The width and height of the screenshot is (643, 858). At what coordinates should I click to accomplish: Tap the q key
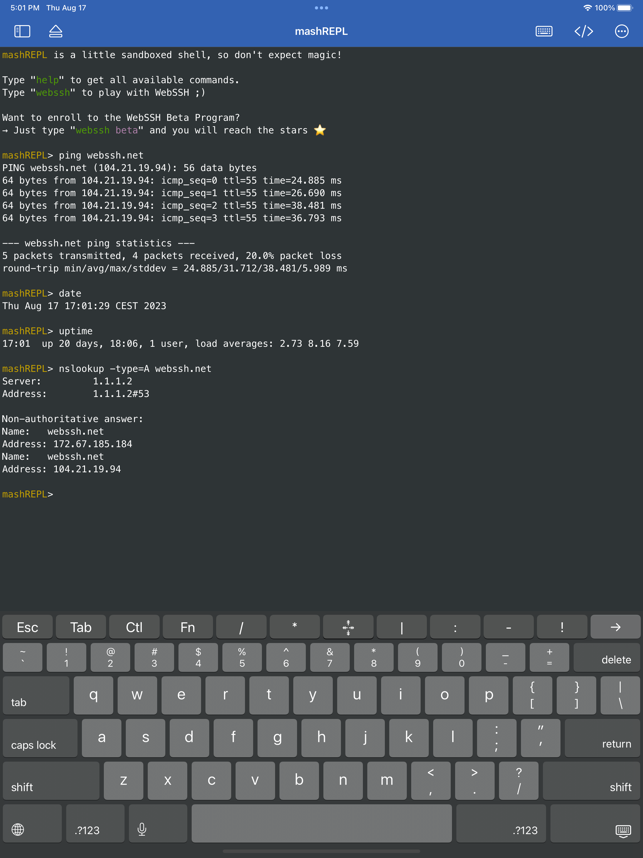(x=94, y=695)
